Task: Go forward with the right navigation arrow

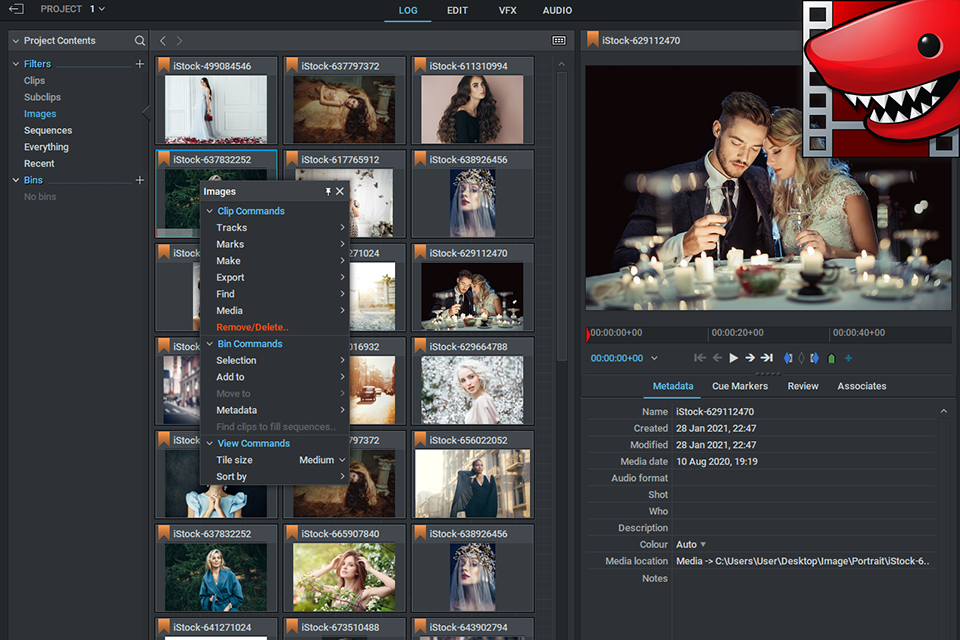Action: 179,40
